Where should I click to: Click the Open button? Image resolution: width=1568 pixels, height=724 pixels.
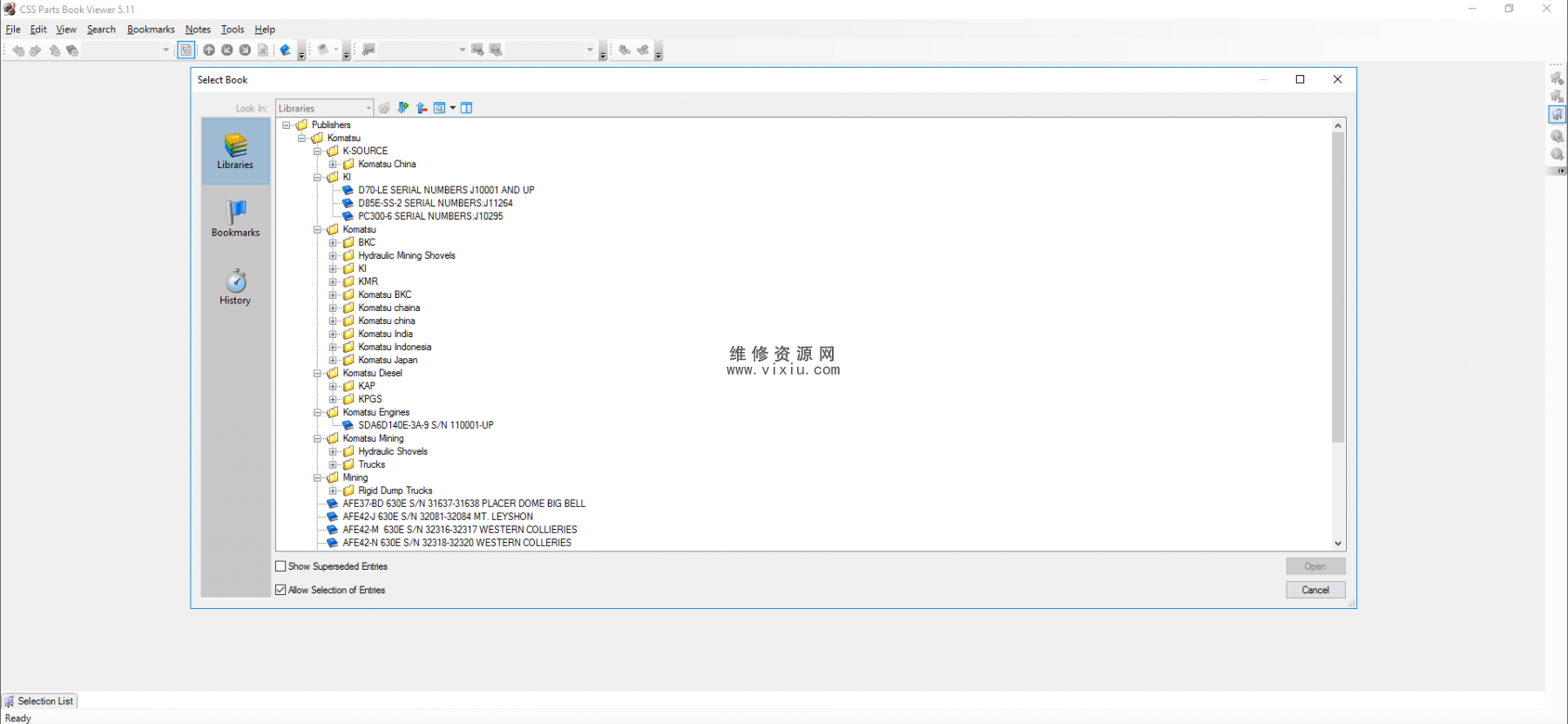[1315, 566]
